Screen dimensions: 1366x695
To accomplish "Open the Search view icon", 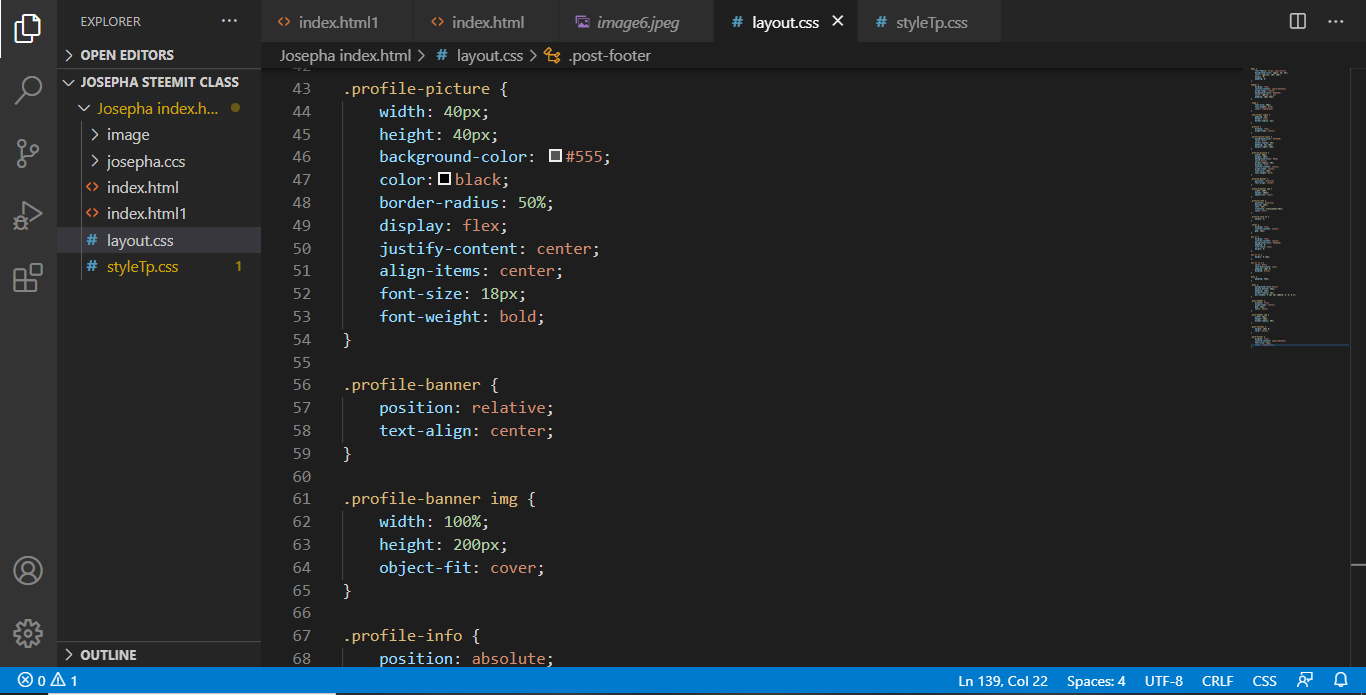I will point(28,91).
